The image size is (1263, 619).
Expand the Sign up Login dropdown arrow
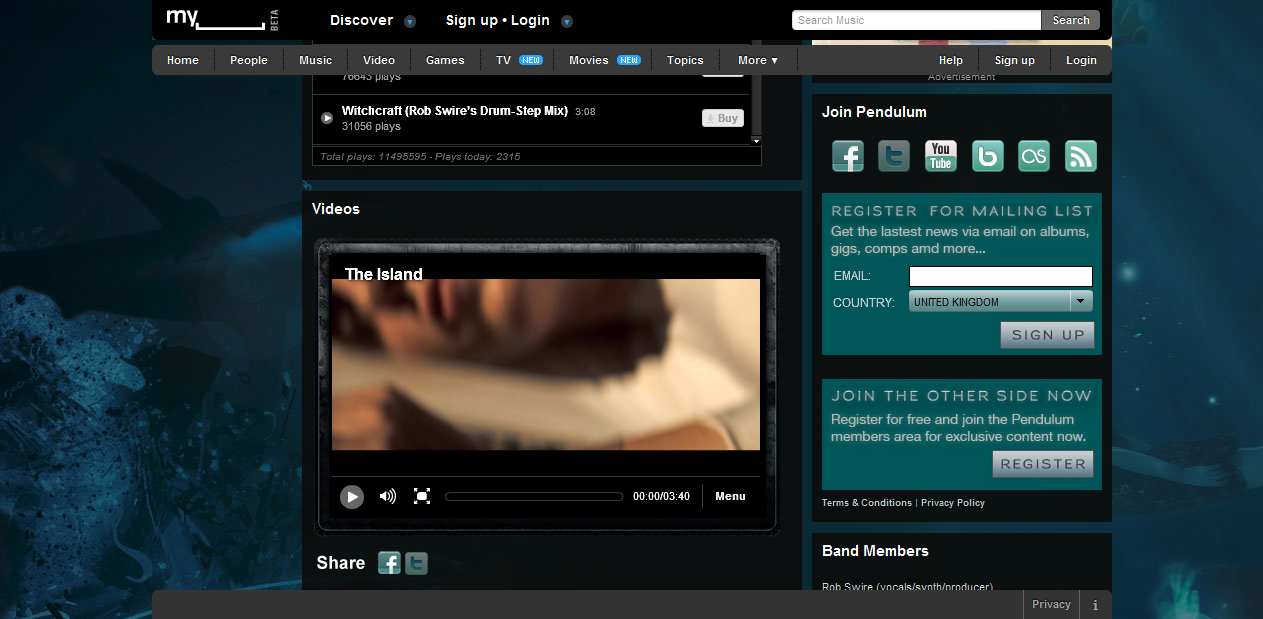tap(567, 21)
